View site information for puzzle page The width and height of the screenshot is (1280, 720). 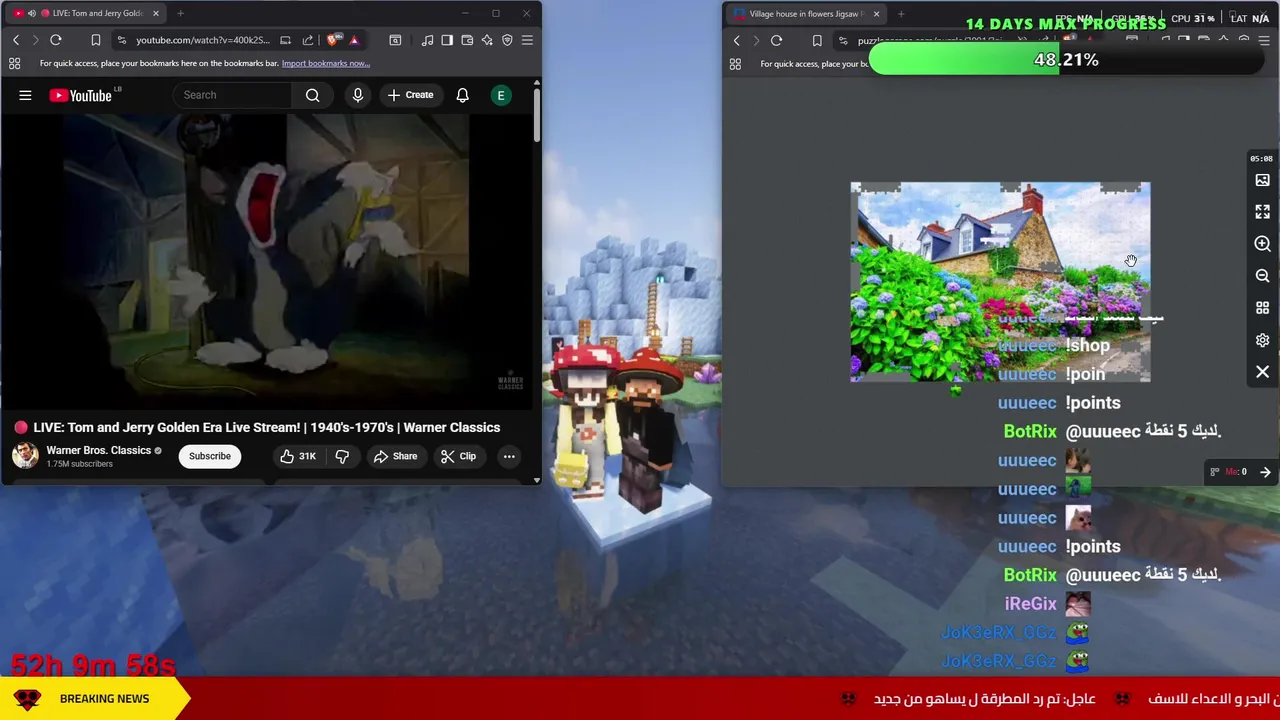tap(843, 40)
